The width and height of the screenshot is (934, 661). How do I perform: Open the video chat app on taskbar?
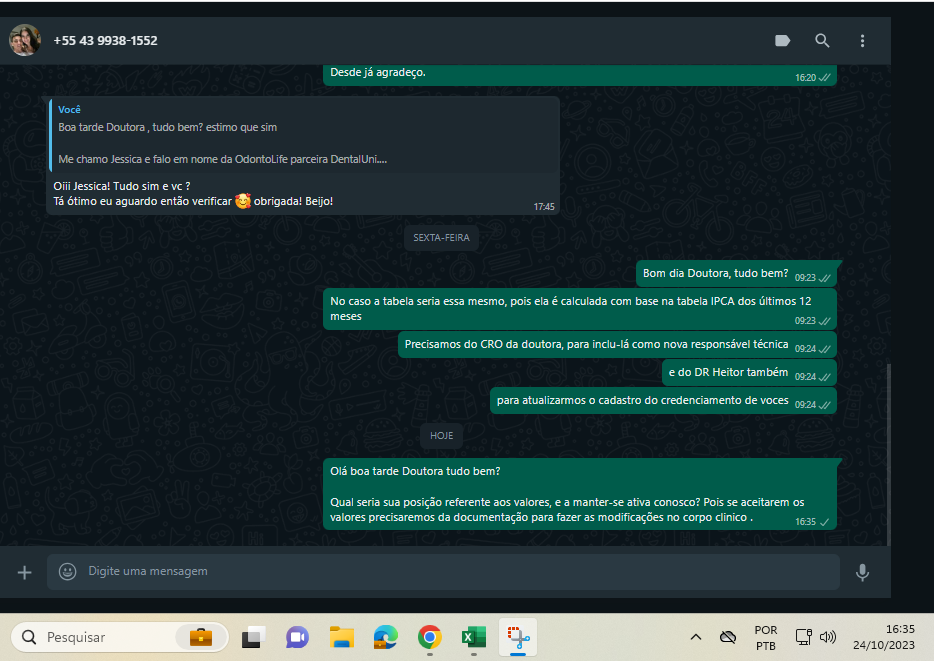(x=297, y=637)
